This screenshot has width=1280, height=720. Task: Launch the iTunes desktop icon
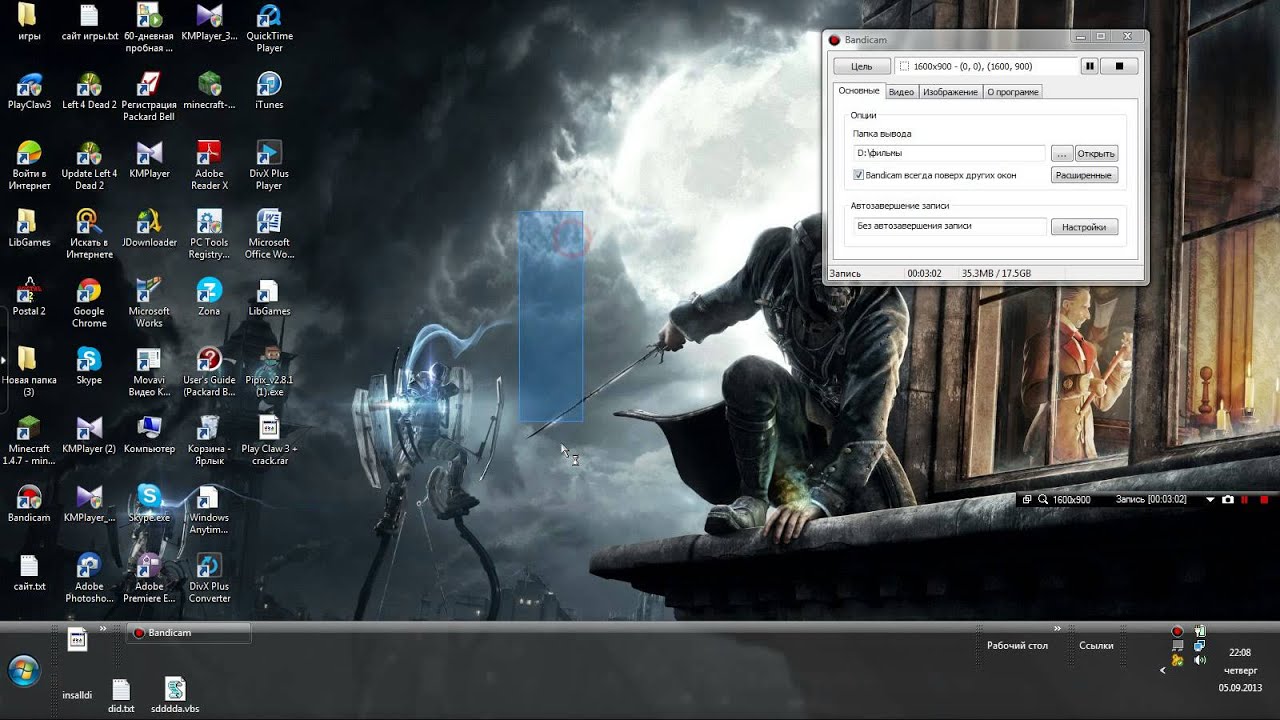pos(269,90)
